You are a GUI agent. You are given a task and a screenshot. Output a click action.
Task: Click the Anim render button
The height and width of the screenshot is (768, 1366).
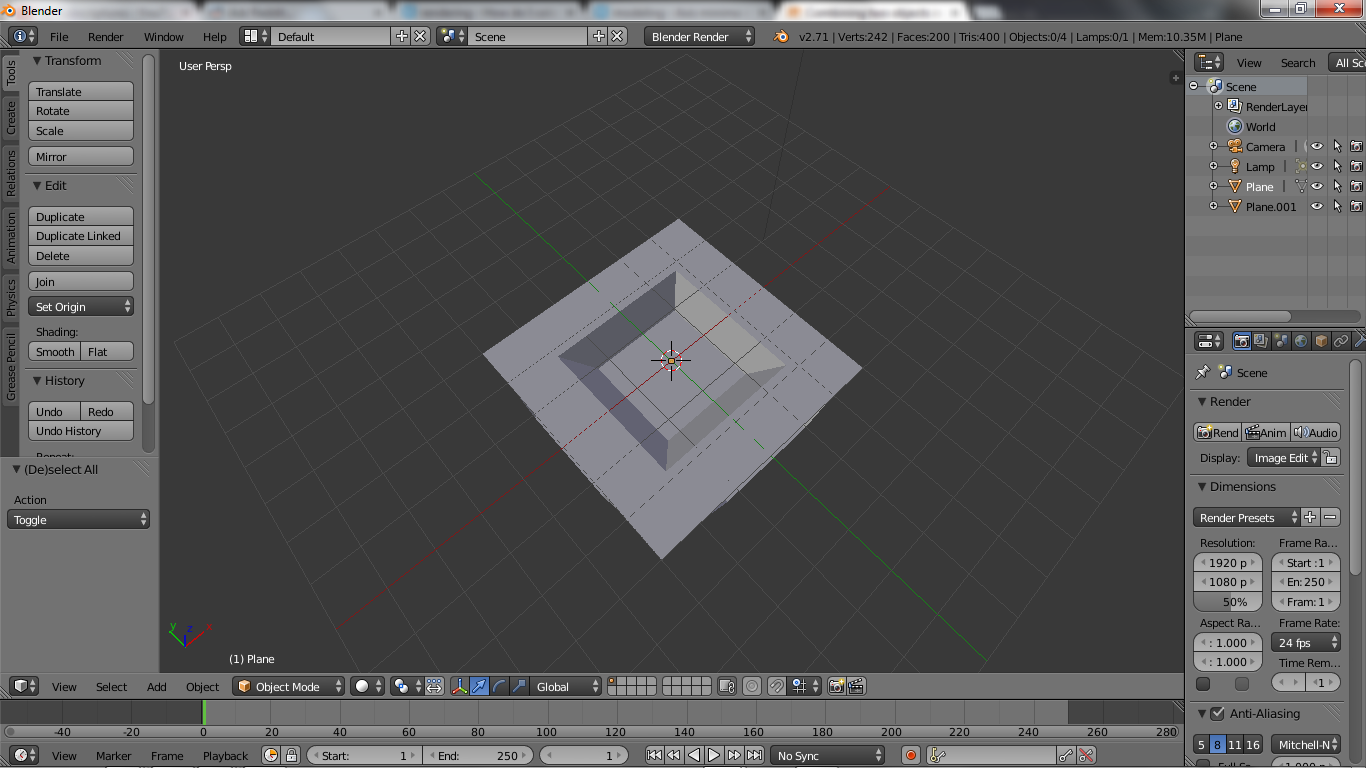[1266, 432]
